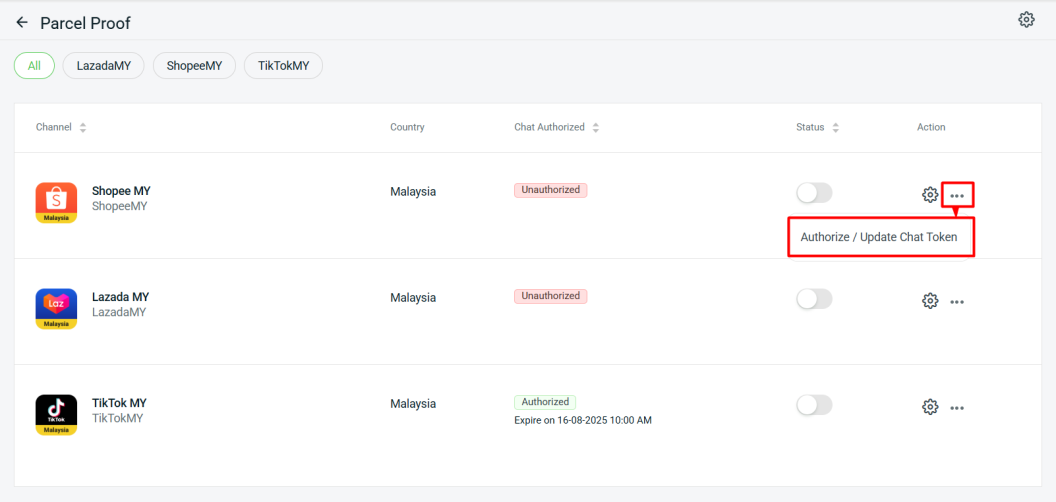Click the Lazada MY channel logo

56,309
